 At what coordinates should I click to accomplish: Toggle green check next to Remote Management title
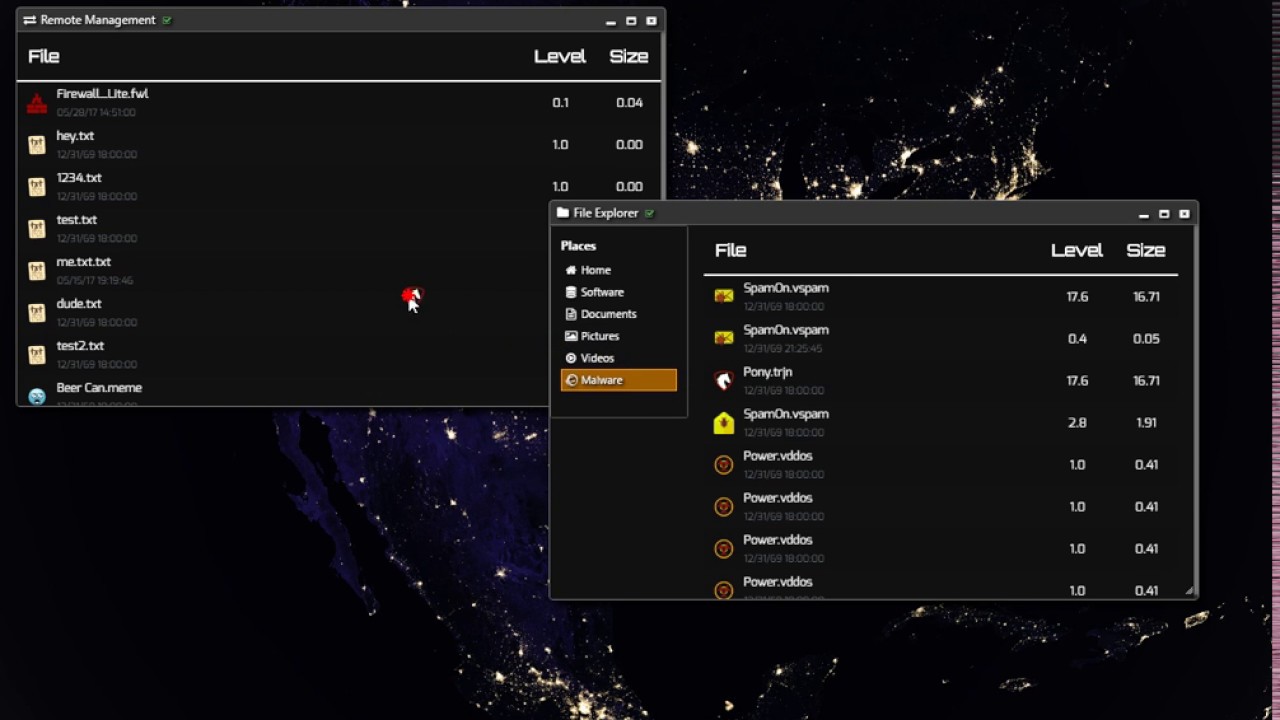tap(167, 20)
